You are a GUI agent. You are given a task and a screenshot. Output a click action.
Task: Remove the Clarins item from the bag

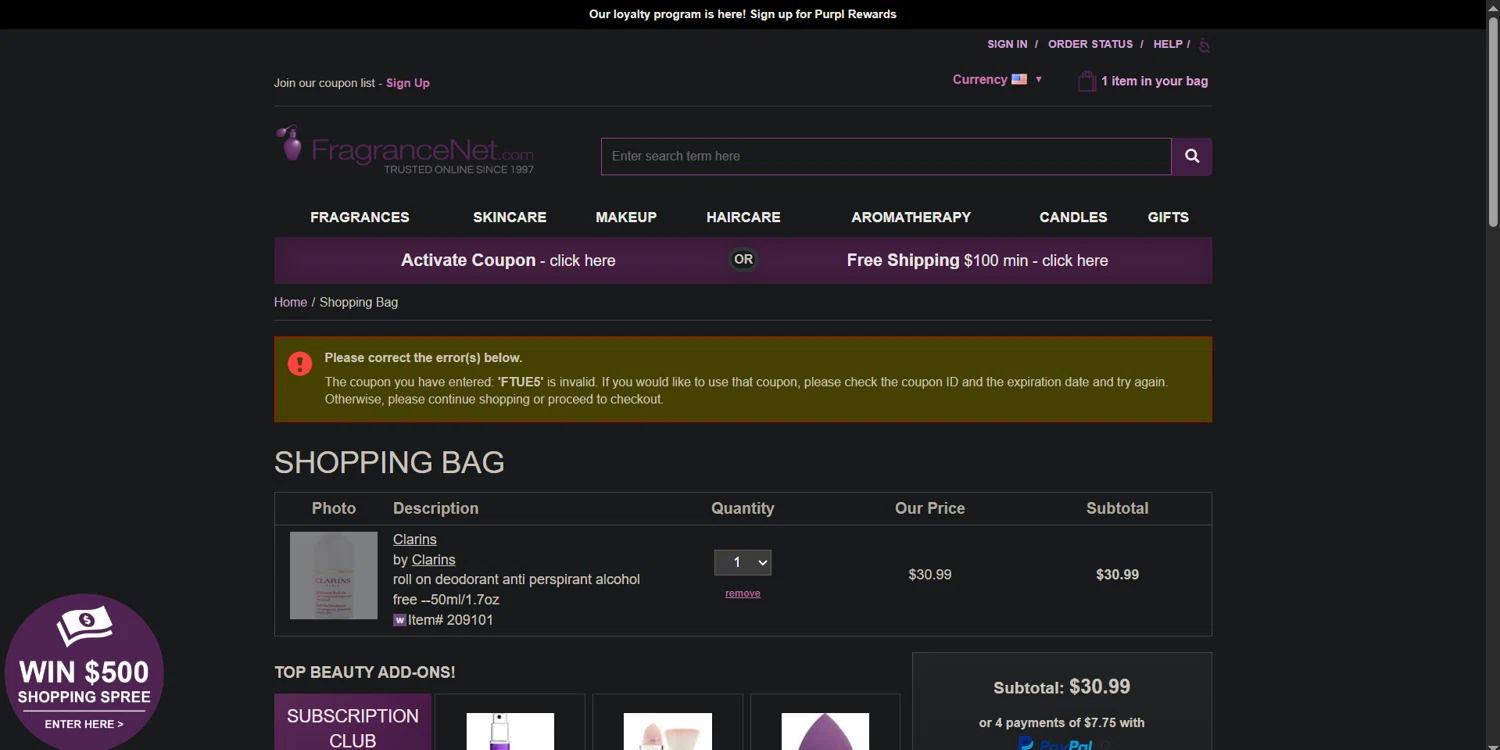tap(742, 593)
